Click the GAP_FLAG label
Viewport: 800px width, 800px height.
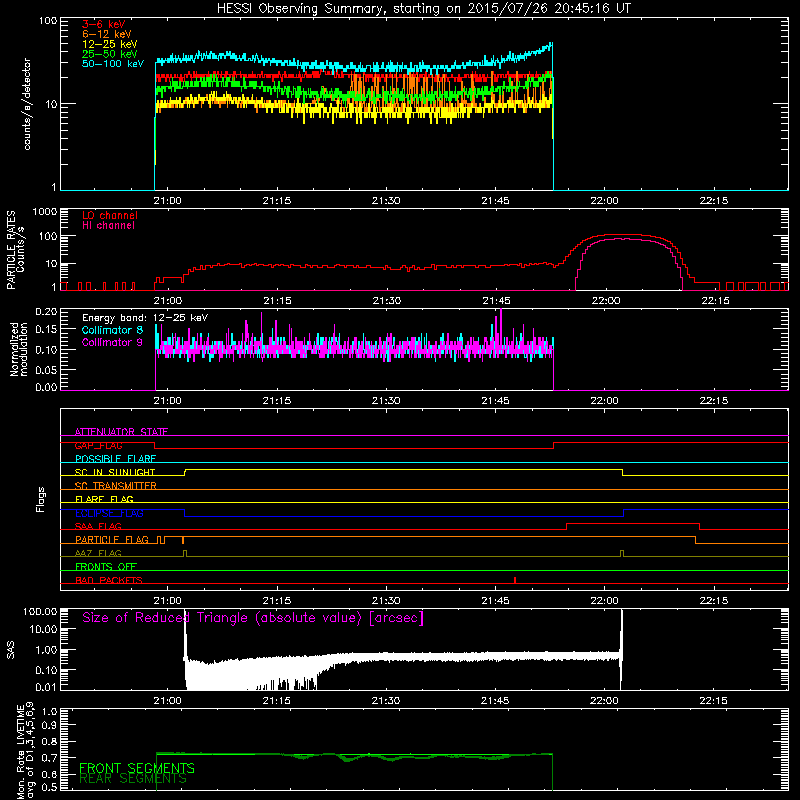point(98,445)
